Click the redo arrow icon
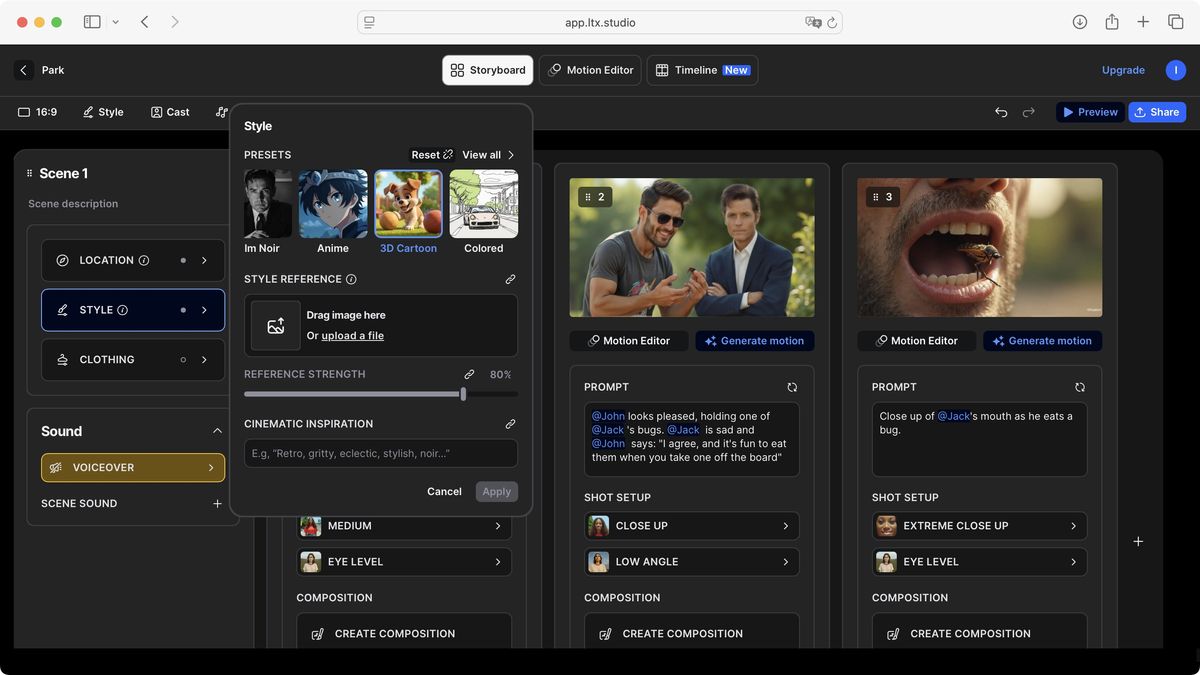This screenshot has width=1200, height=675. click(1028, 112)
